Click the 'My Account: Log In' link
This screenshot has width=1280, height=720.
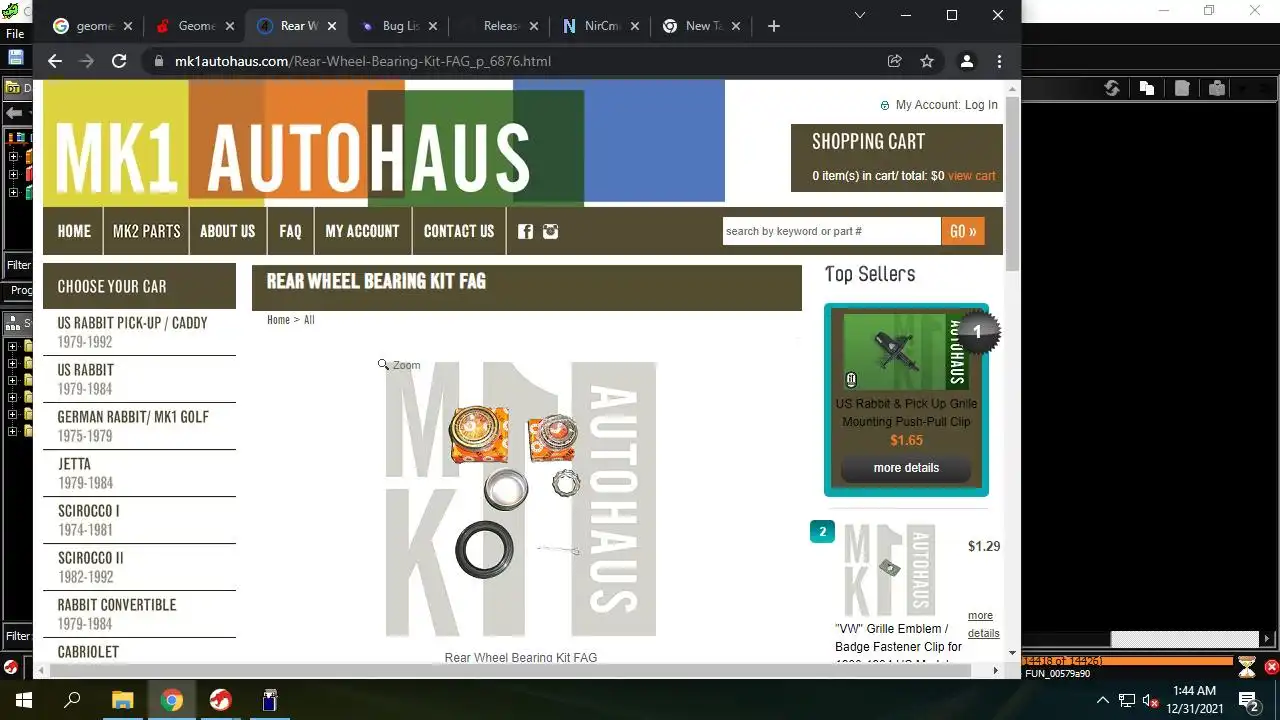pyautogui.click(x=946, y=105)
